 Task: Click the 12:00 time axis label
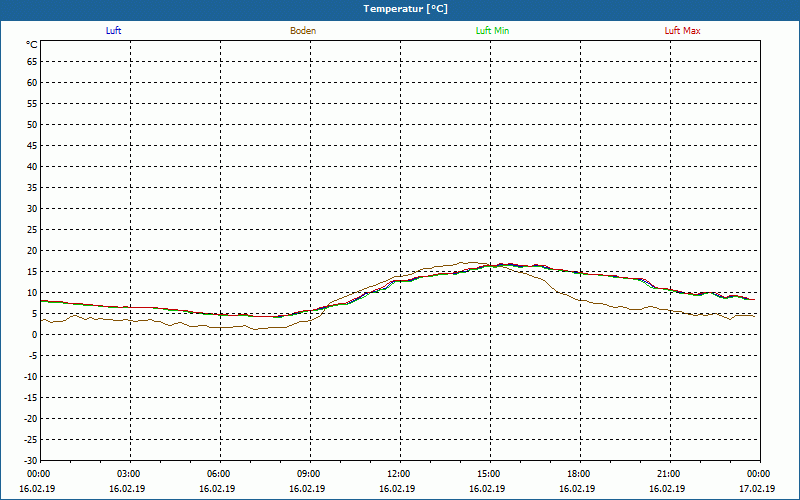coord(398,474)
